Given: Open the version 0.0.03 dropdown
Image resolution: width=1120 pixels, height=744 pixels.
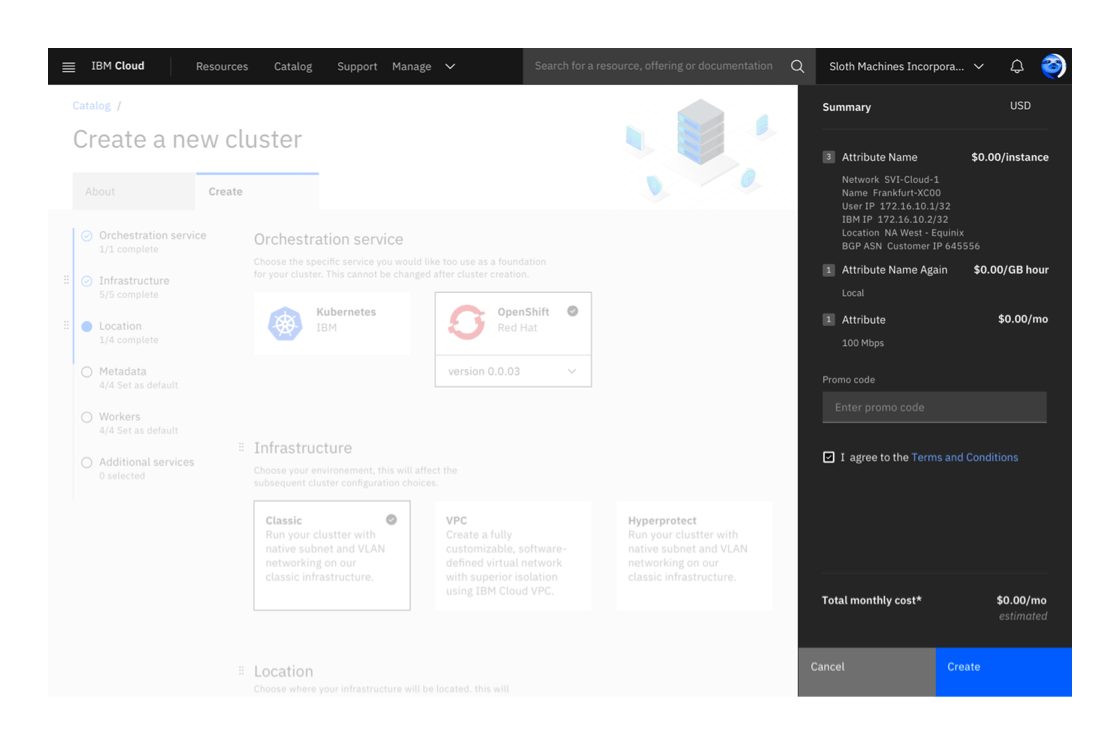Looking at the screenshot, I should (x=513, y=371).
